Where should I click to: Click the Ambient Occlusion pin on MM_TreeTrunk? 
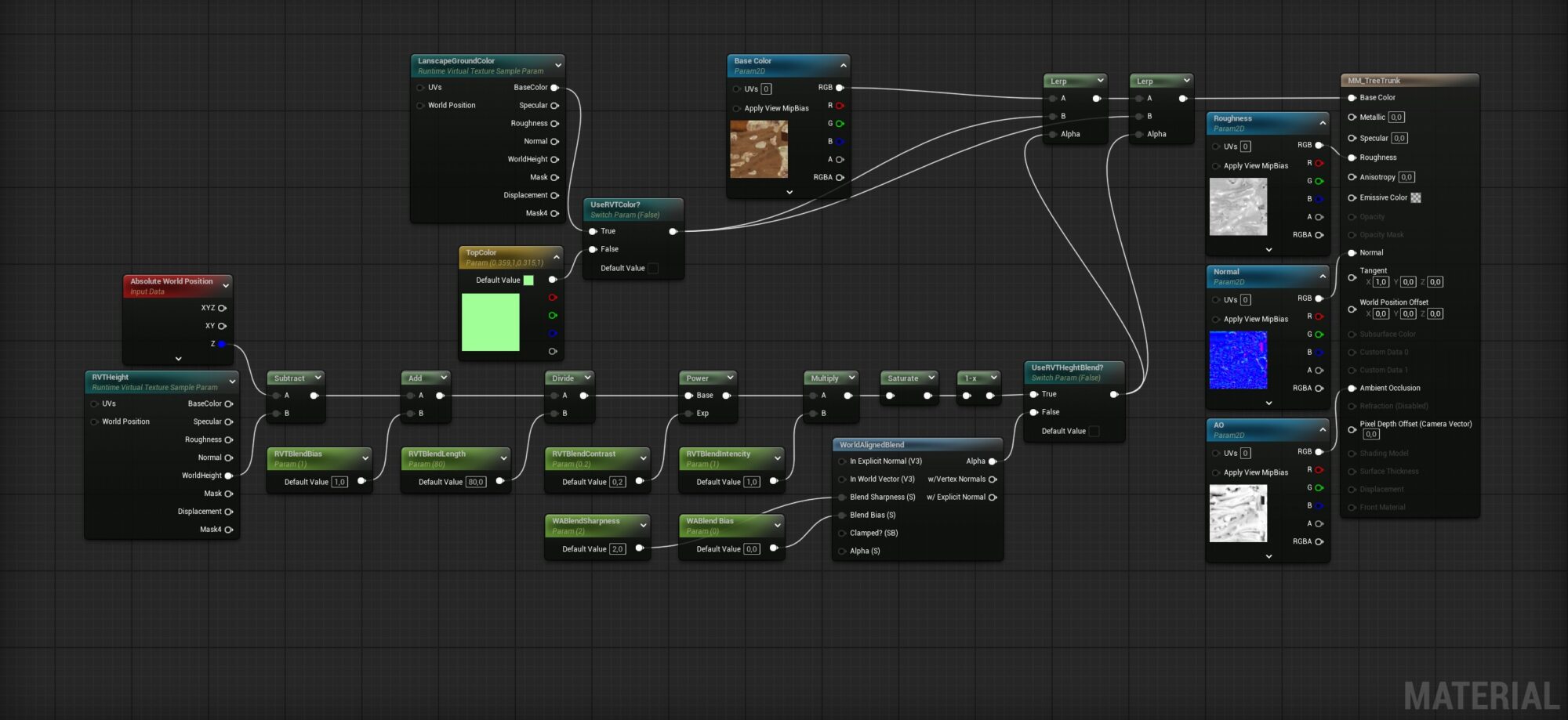[x=1352, y=388]
